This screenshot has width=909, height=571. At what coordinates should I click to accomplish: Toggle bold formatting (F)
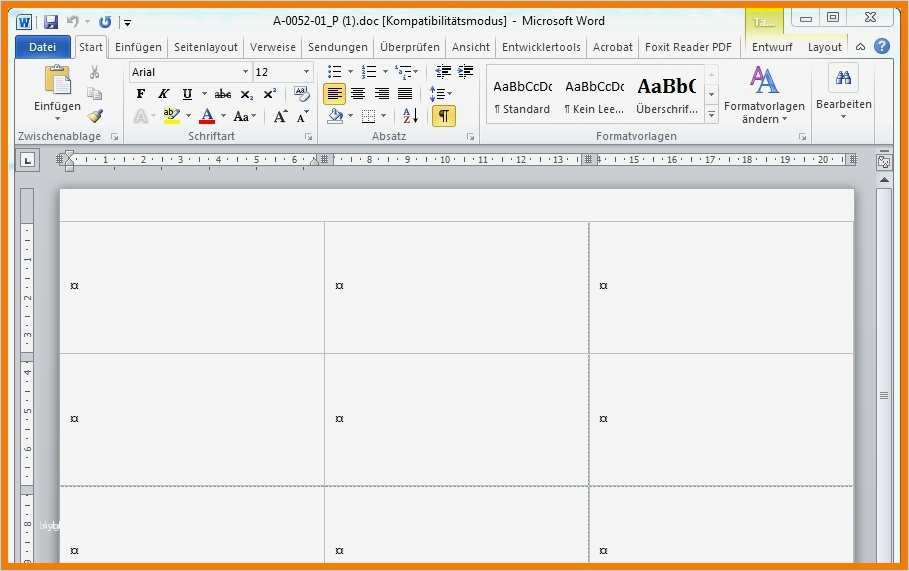tap(140, 94)
